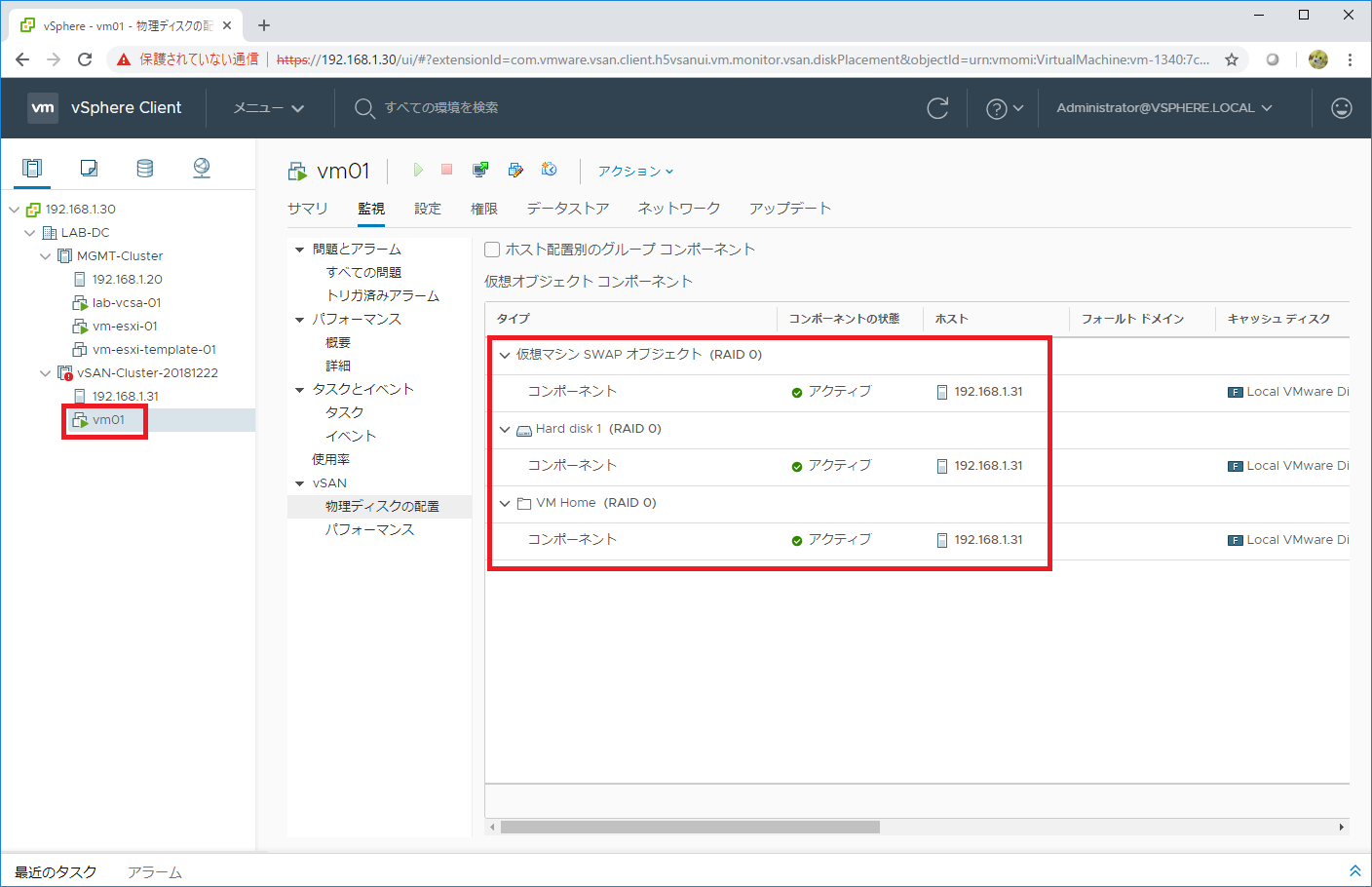Click the browser profile avatar
Viewport: 1372px width, 887px height.
1318,59
